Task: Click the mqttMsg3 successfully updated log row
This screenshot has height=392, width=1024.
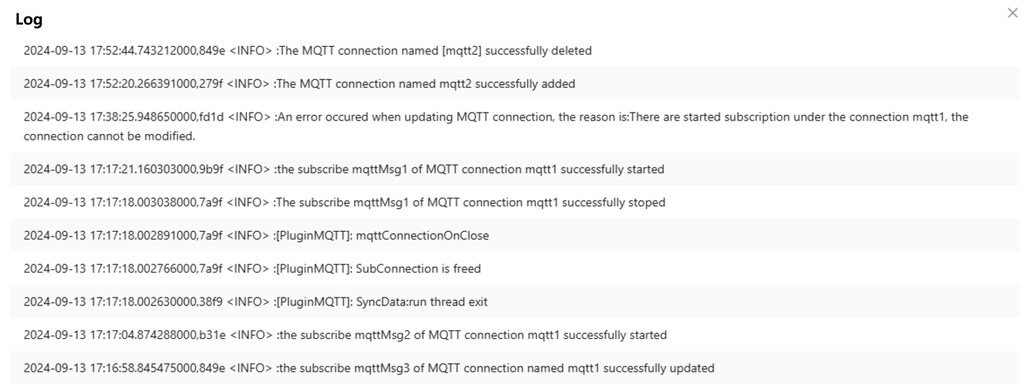Action: click(515, 368)
